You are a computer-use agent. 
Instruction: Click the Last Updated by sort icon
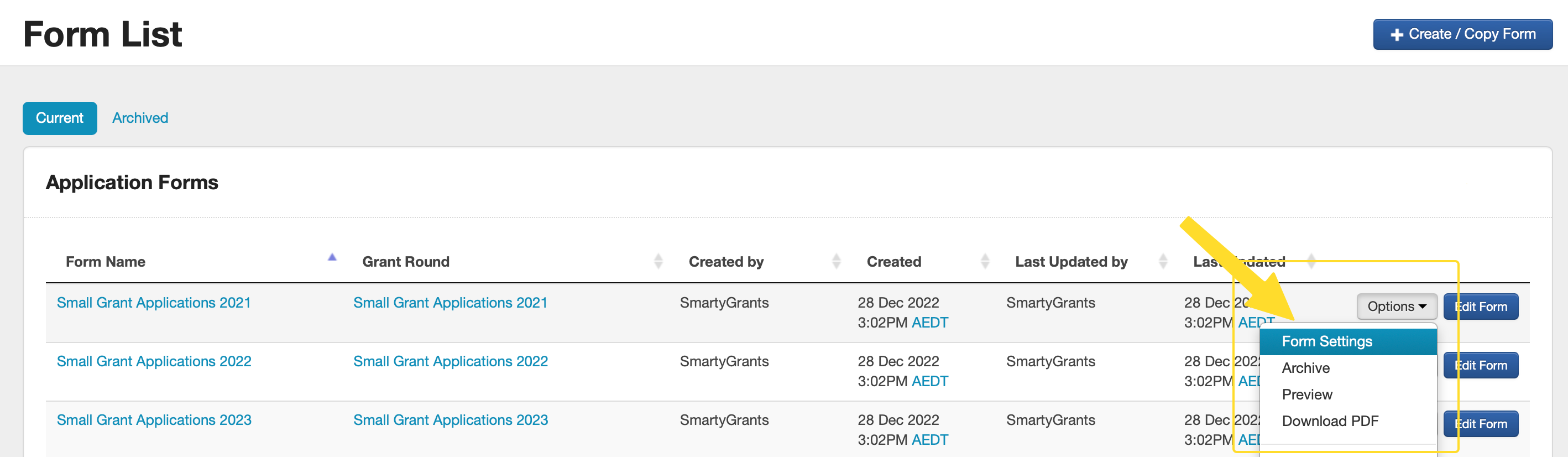pyautogui.click(x=1163, y=262)
